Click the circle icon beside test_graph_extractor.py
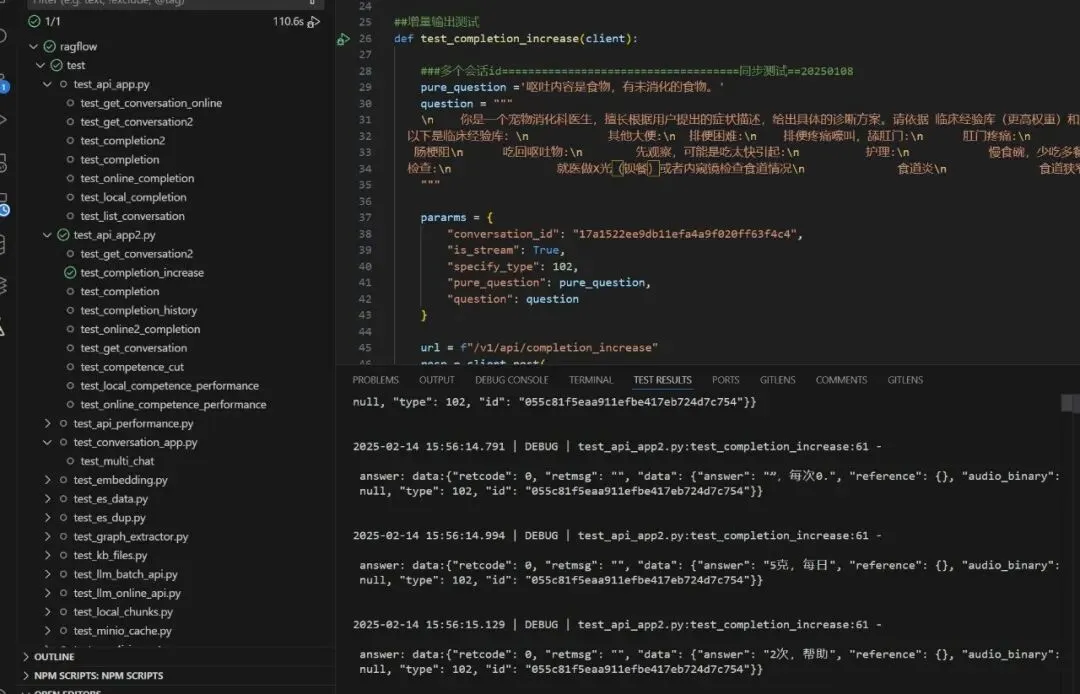 tap(63, 536)
